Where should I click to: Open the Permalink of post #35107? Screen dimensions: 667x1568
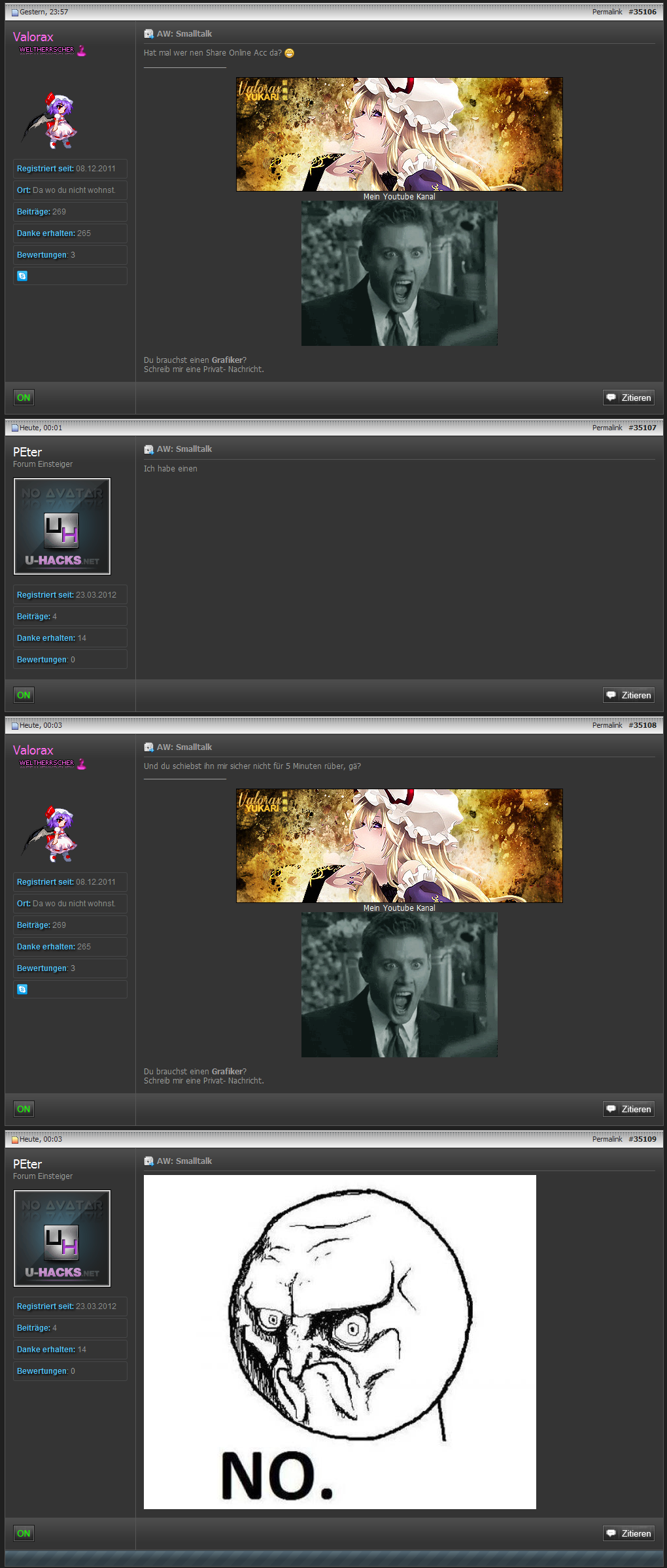(607, 428)
